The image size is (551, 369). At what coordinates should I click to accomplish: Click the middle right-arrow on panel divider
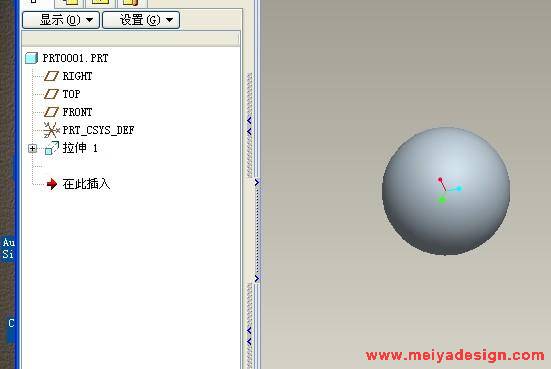point(257,182)
